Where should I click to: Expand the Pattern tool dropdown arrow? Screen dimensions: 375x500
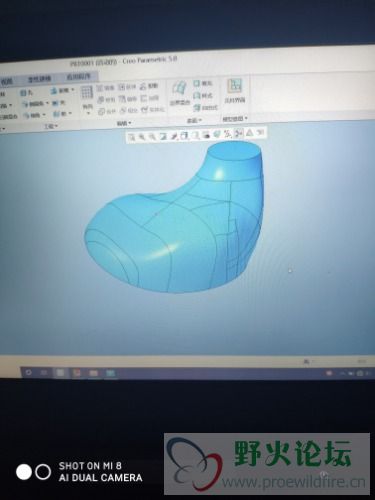[x=87, y=113]
